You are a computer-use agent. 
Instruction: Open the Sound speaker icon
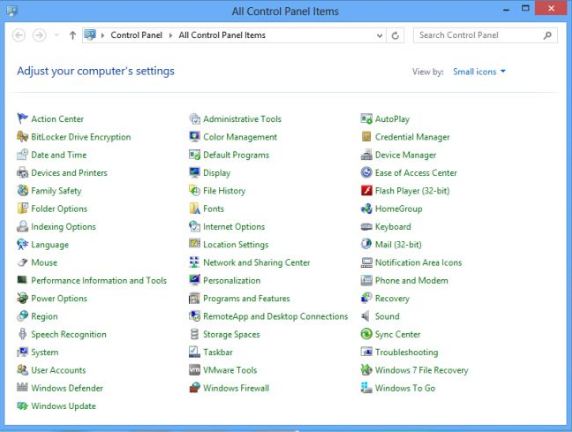click(x=366, y=316)
